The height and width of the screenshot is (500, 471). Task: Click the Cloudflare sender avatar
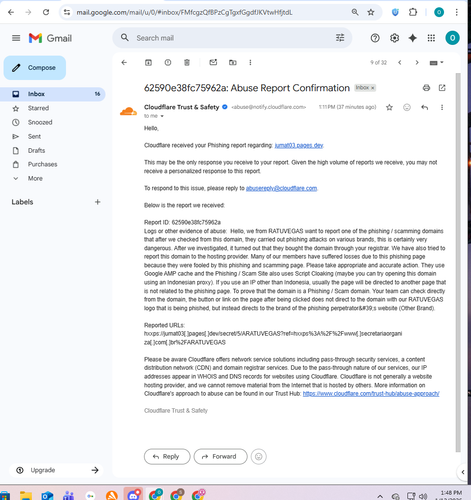pos(128,111)
